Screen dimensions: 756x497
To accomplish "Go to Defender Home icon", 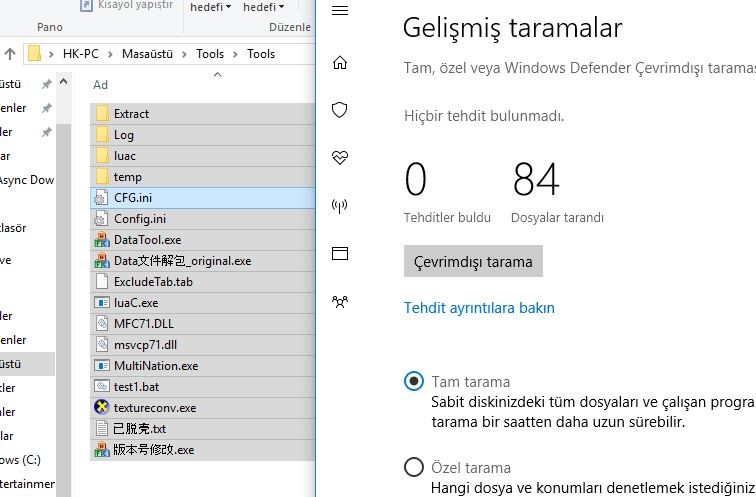I will [x=340, y=62].
